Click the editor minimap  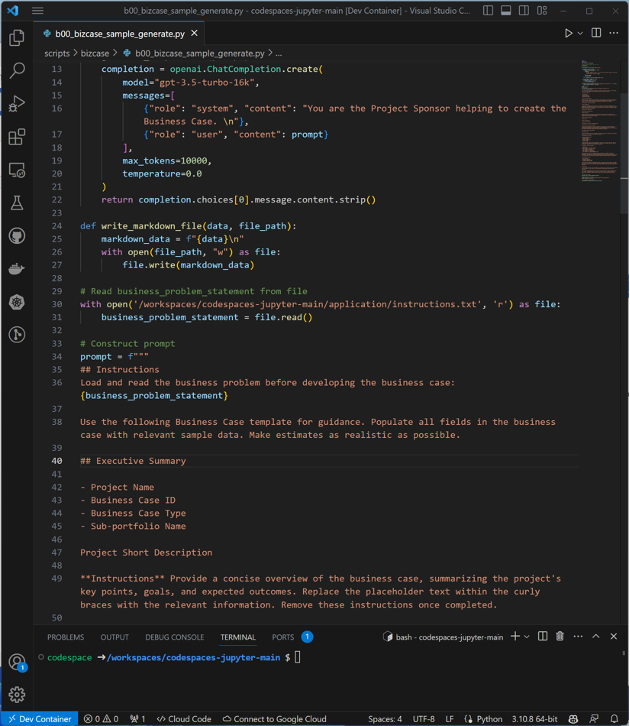coord(600,120)
